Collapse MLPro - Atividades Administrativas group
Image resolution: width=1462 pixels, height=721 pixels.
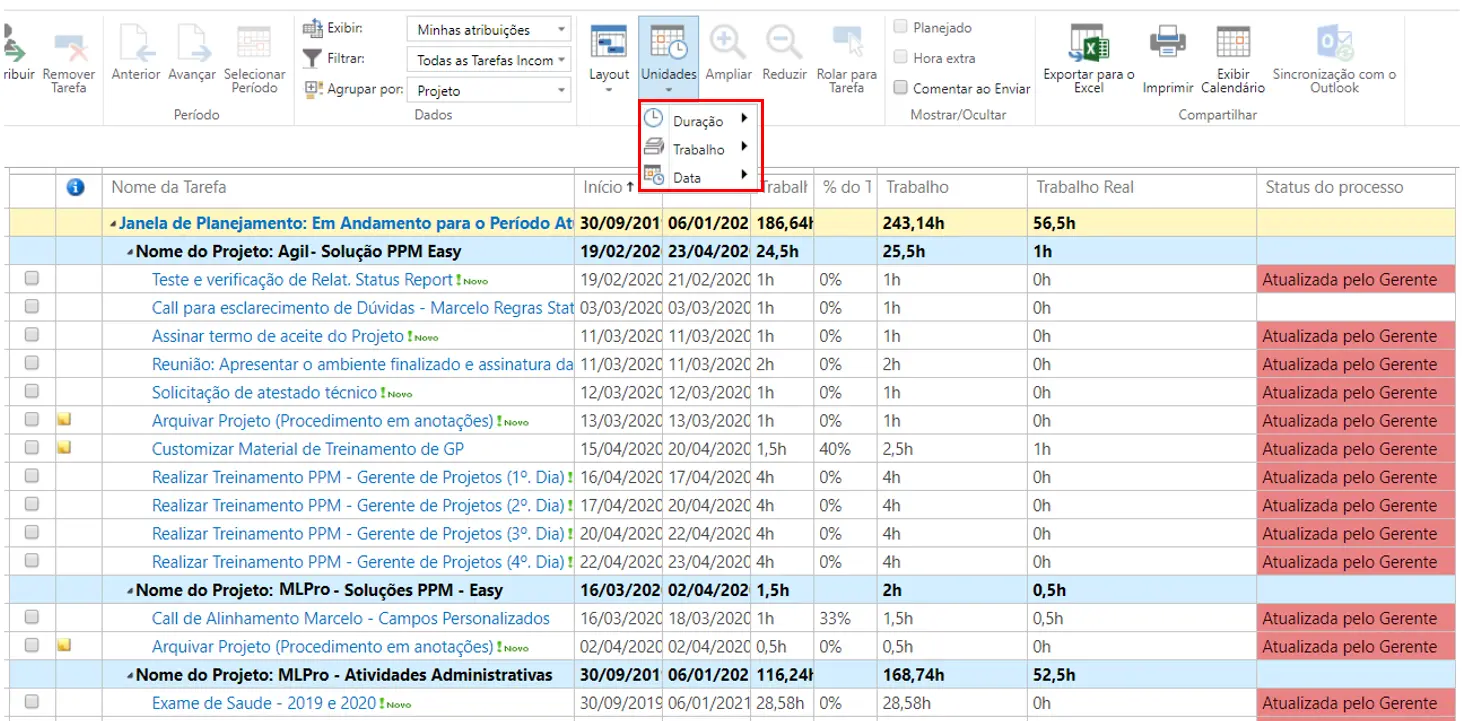pyautogui.click(x=130, y=676)
